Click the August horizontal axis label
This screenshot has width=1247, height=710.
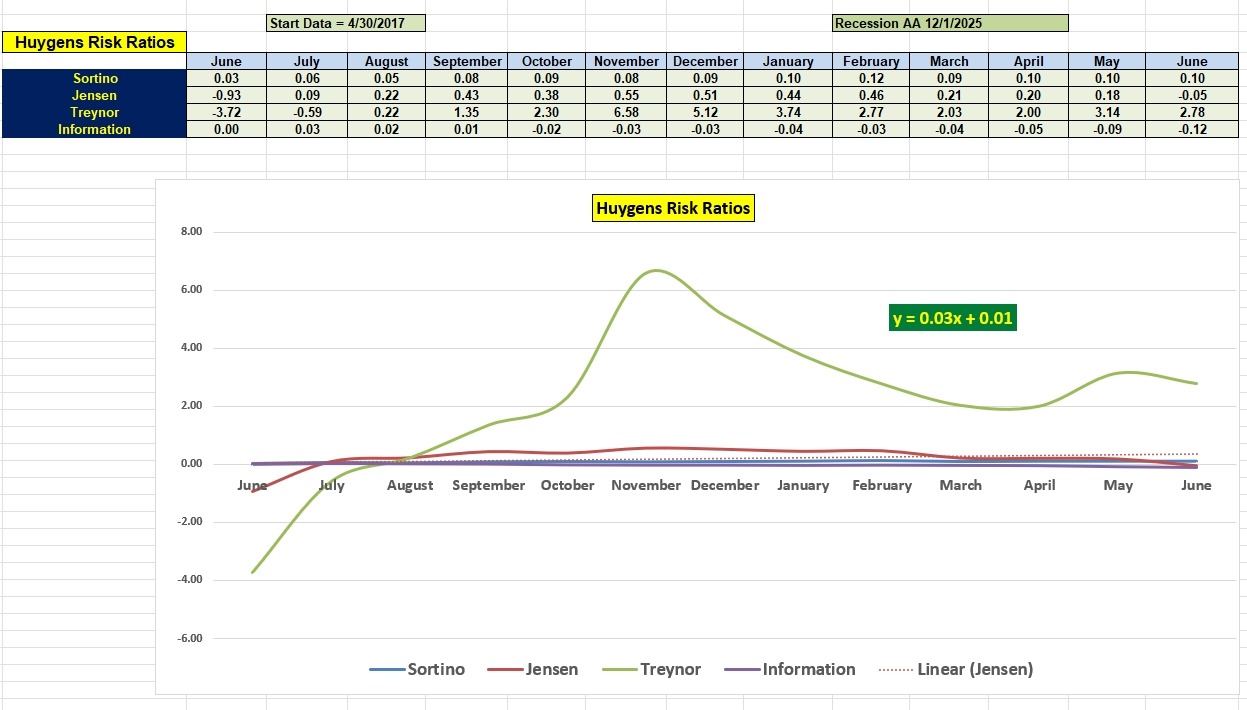pyautogui.click(x=410, y=485)
